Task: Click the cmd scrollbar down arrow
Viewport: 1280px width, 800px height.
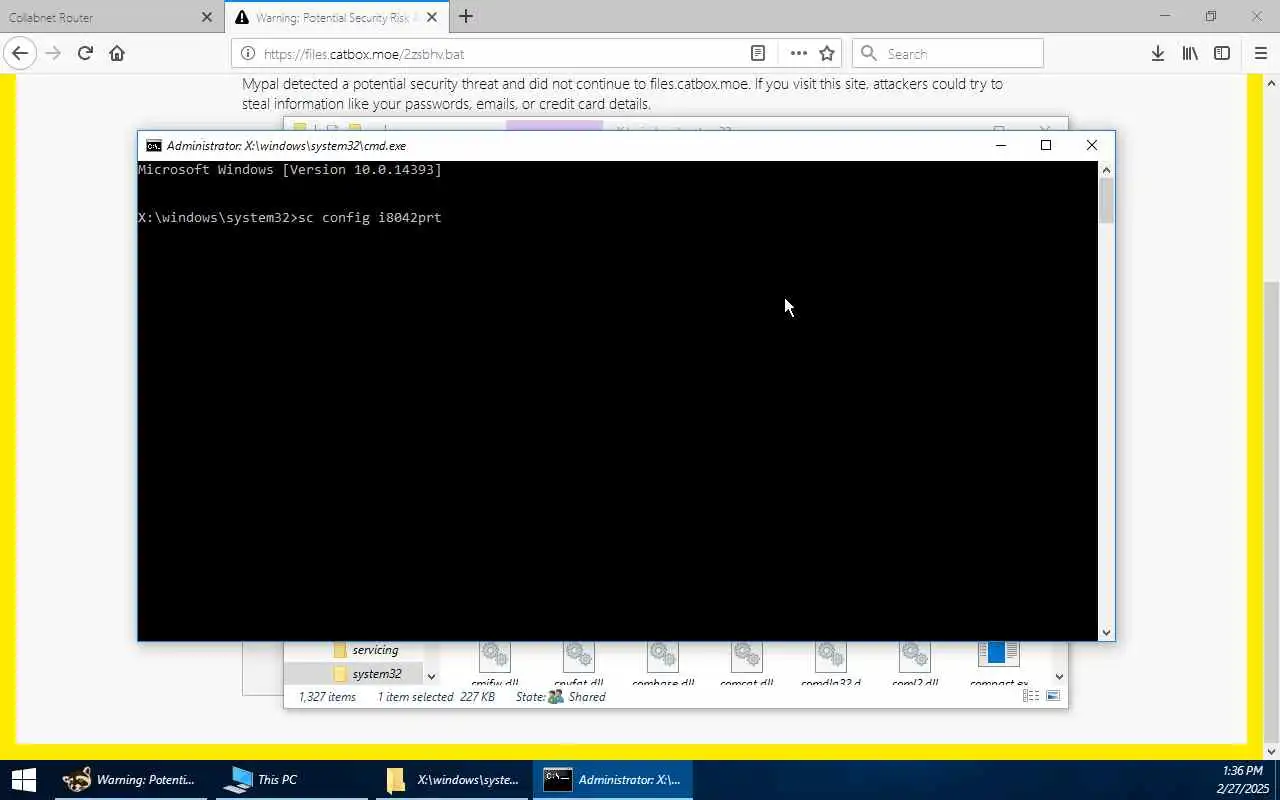Action: pyautogui.click(x=1106, y=632)
